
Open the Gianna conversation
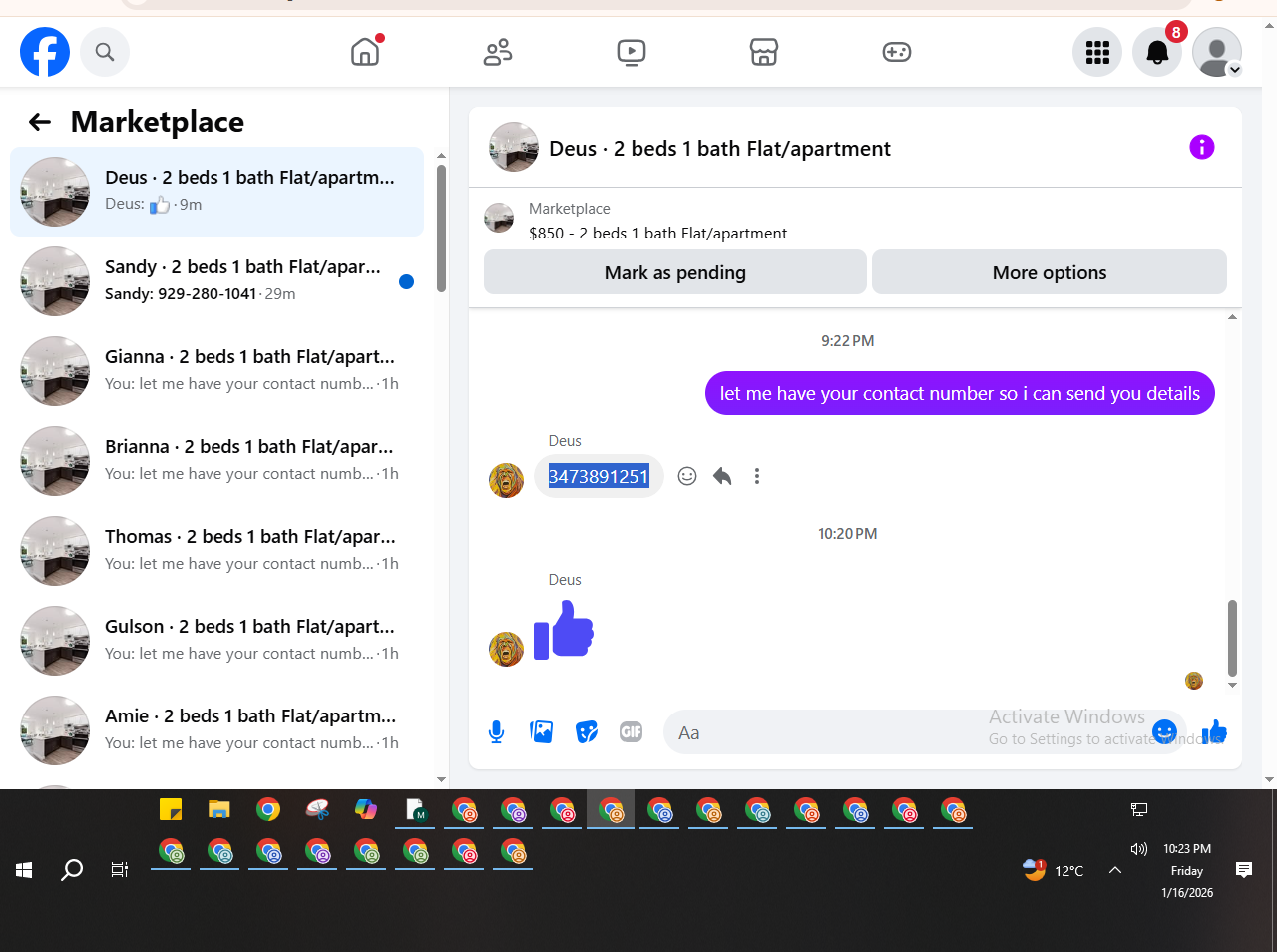[216, 371]
